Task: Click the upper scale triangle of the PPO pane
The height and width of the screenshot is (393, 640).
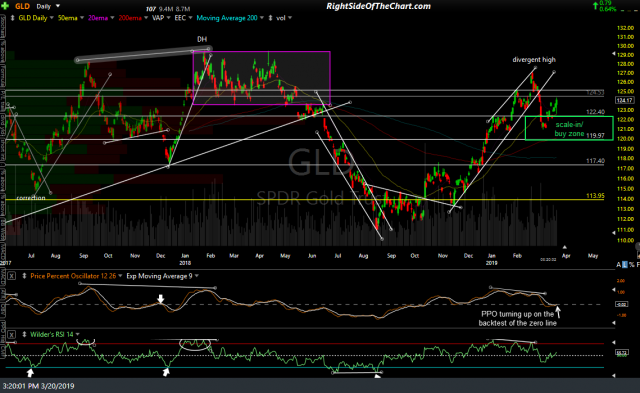Action: coord(613,290)
